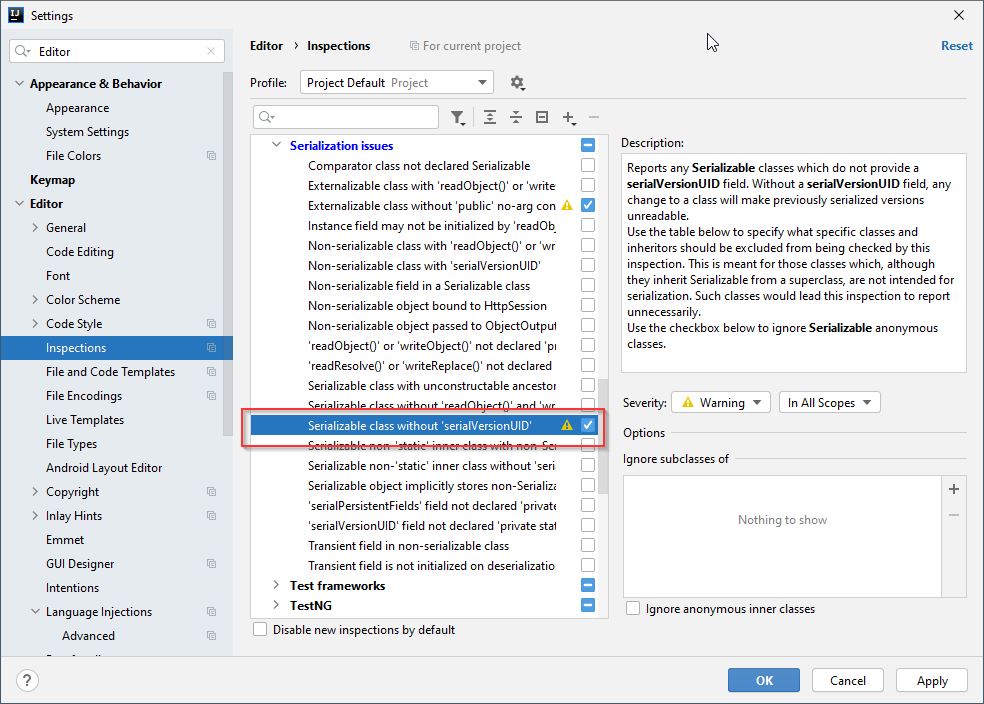Toggle 'Disable new inspections by default' checkbox
Screen dimensions: 984x704
tap(261, 630)
